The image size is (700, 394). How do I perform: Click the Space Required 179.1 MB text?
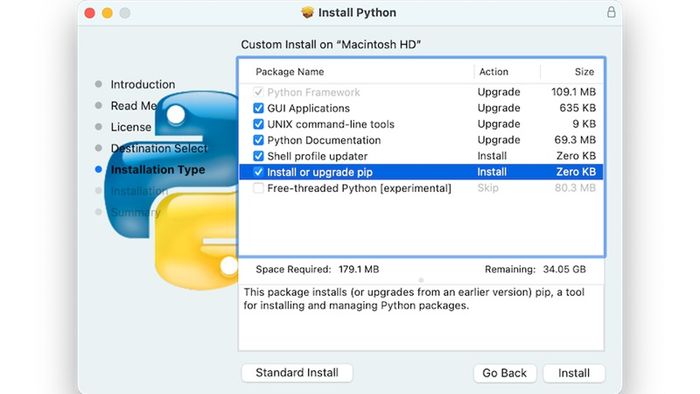tap(317, 270)
